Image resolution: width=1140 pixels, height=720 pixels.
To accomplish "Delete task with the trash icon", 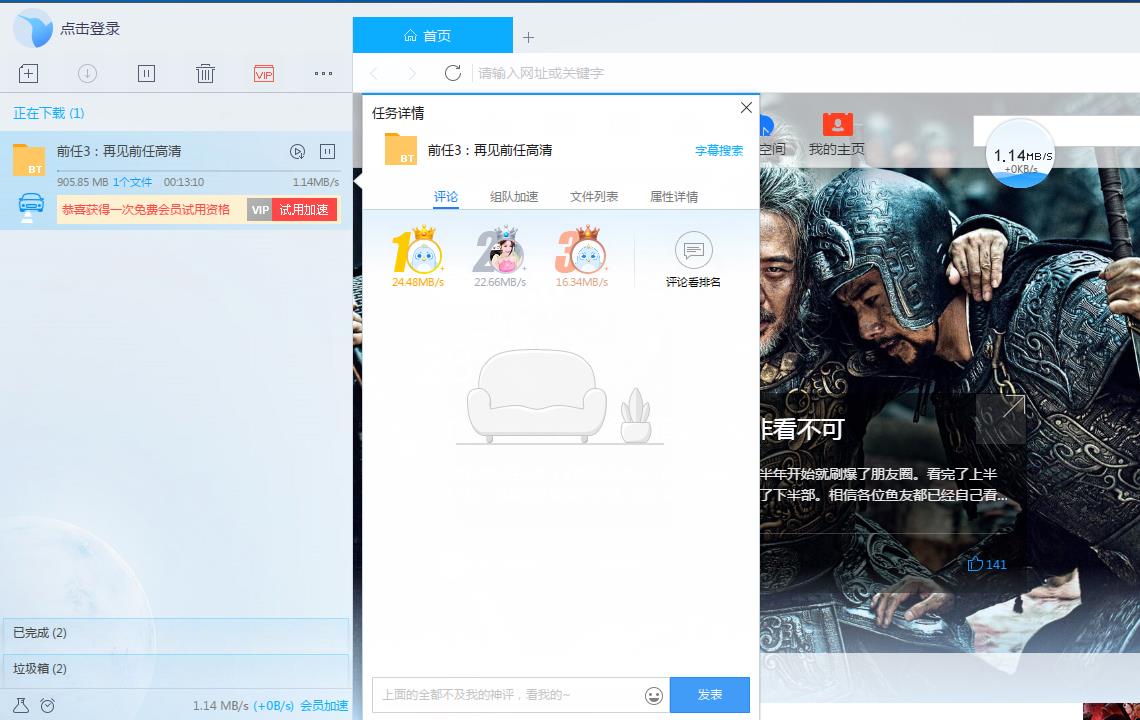I will pyautogui.click(x=205, y=72).
